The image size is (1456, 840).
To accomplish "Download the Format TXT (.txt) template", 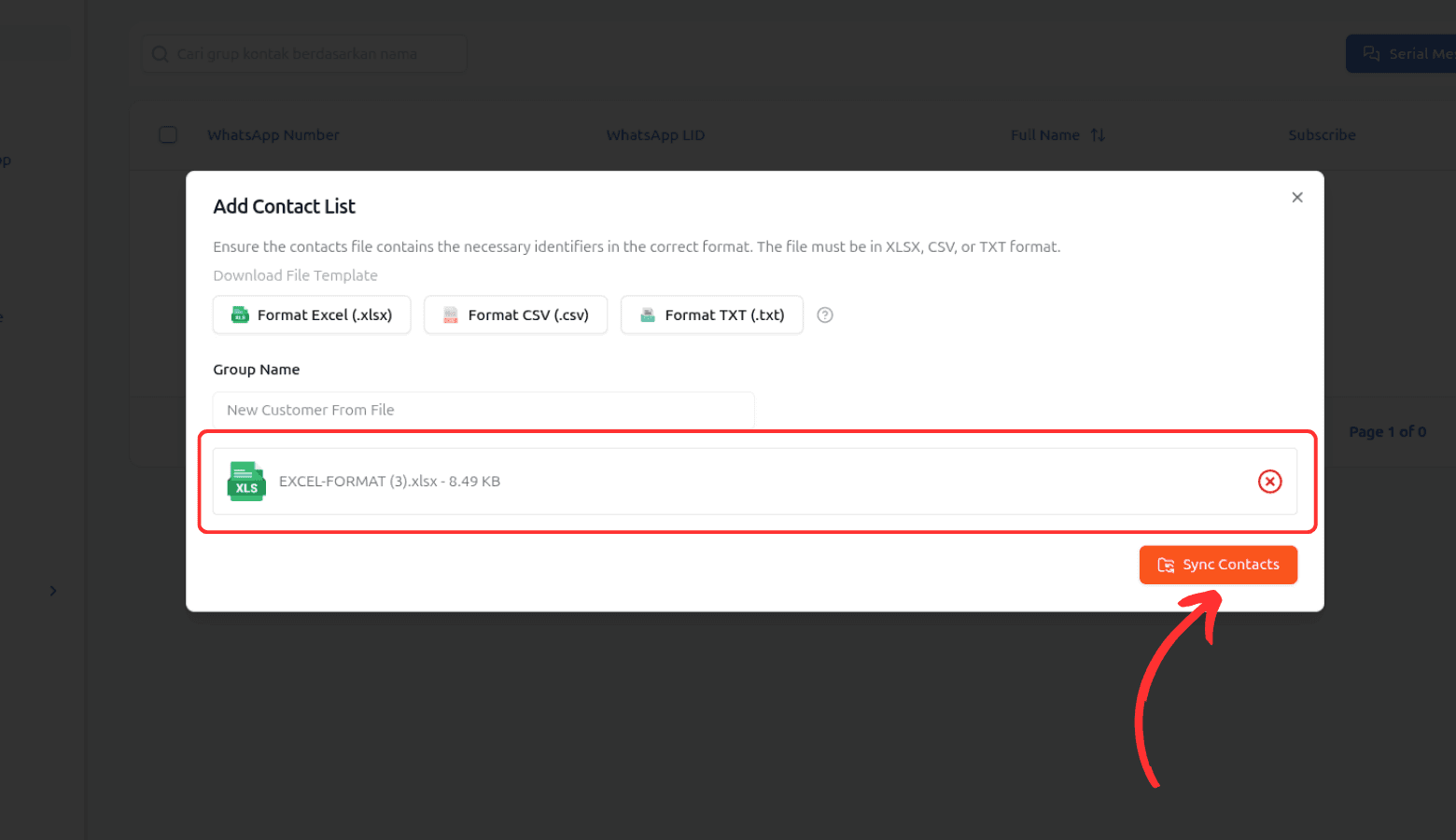I will [x=711, y=315].
